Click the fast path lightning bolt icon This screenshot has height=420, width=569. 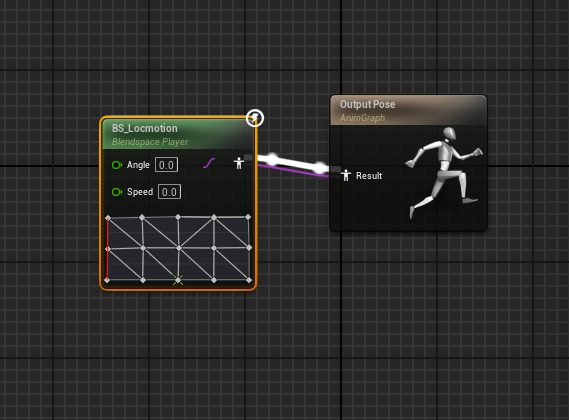pos(255,118)
